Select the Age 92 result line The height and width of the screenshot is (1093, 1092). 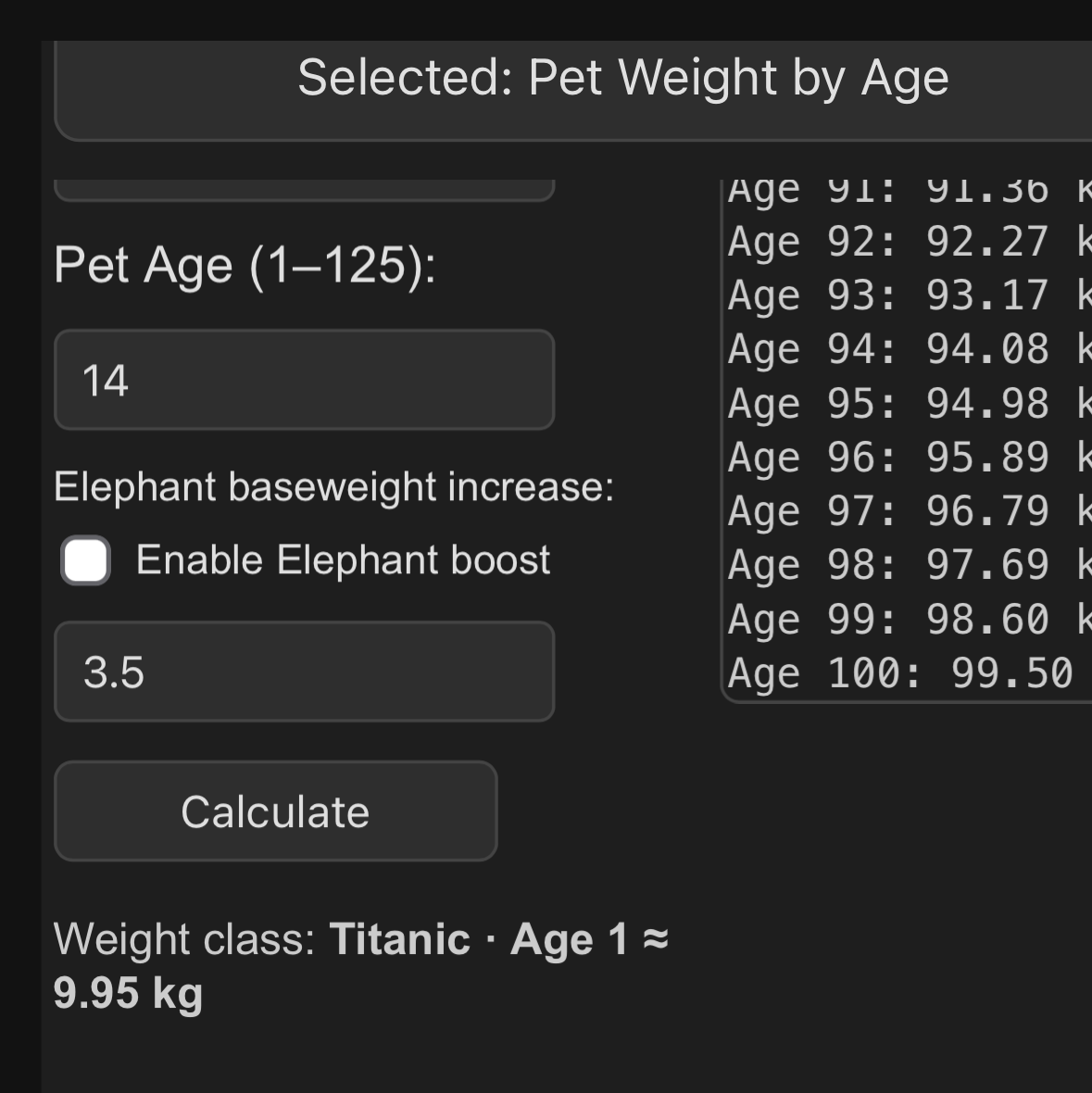908,242
